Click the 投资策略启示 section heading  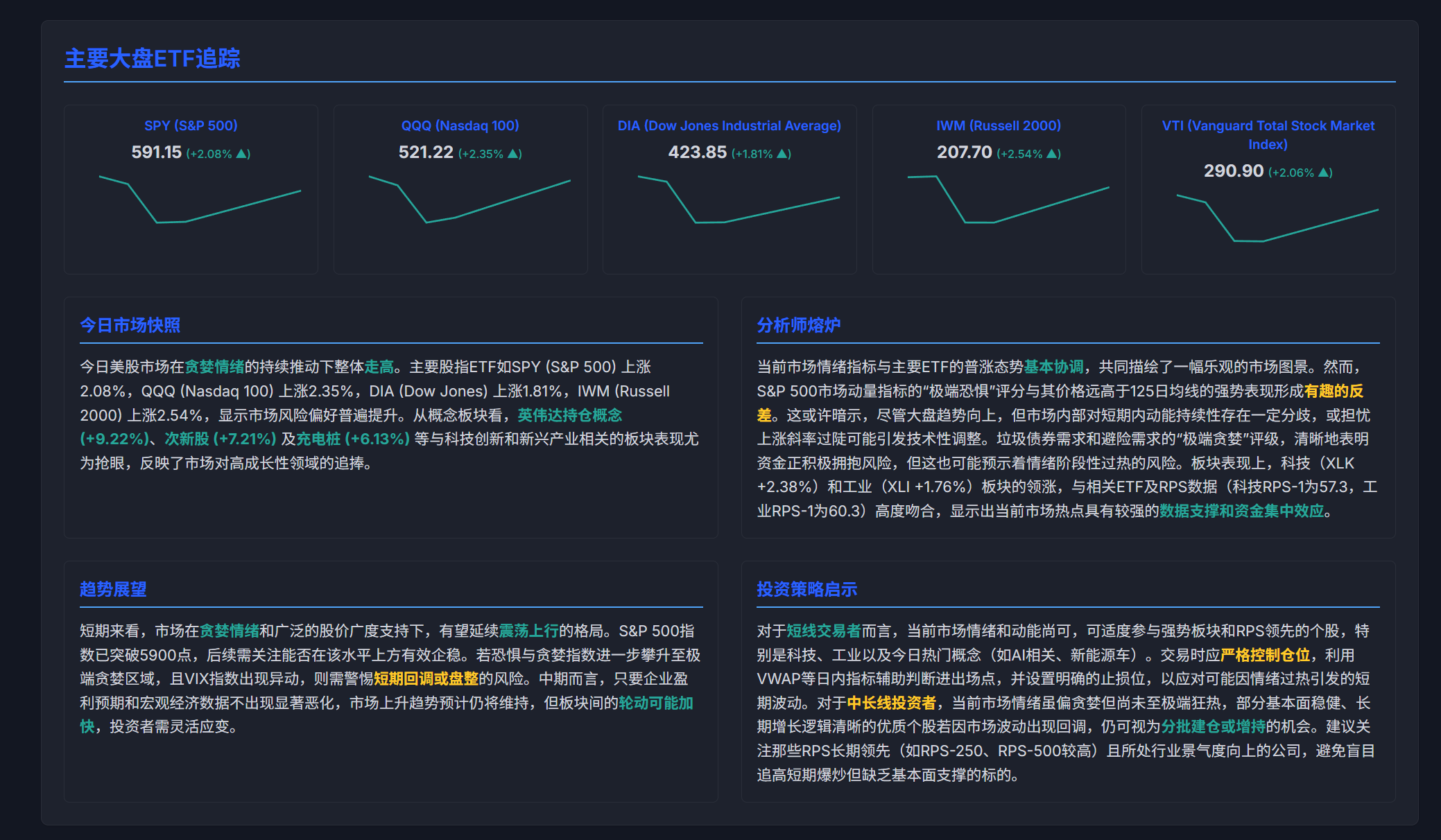(807, 589)
